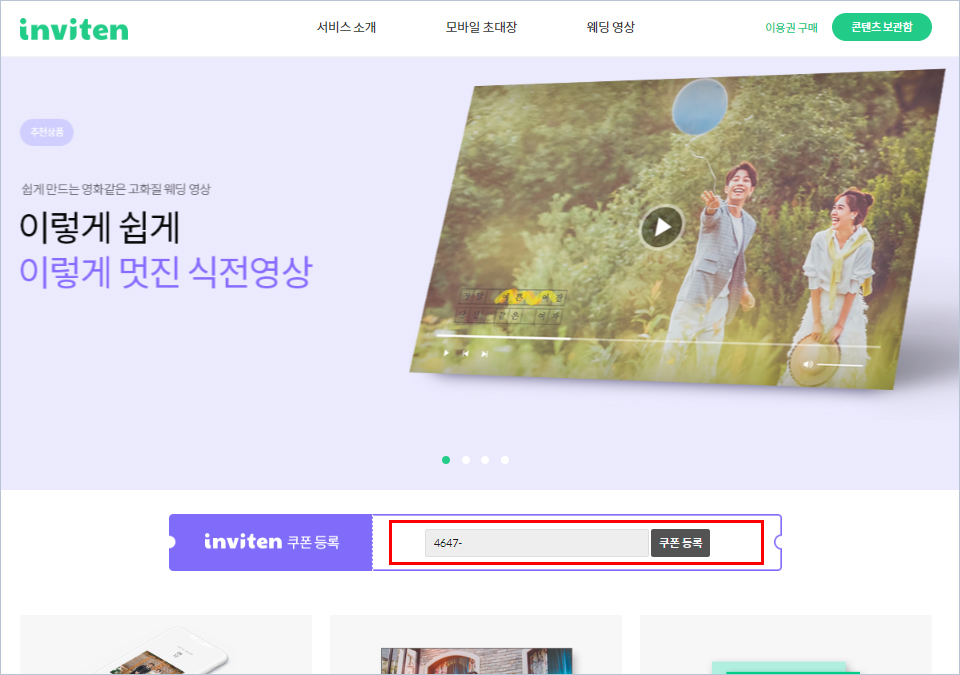Click the coupon code input field

tap(536, 543)
